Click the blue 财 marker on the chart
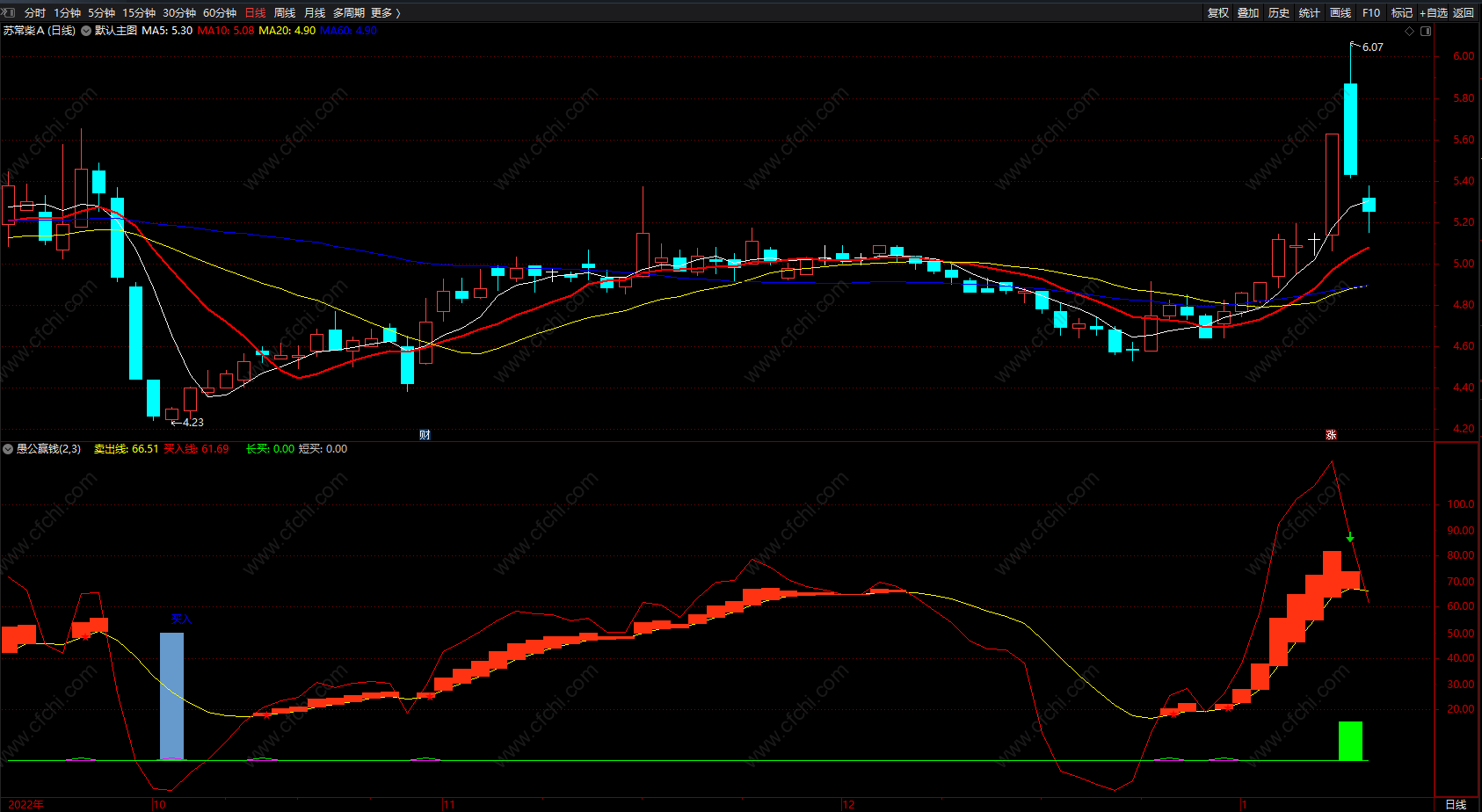 click(425, 435)
